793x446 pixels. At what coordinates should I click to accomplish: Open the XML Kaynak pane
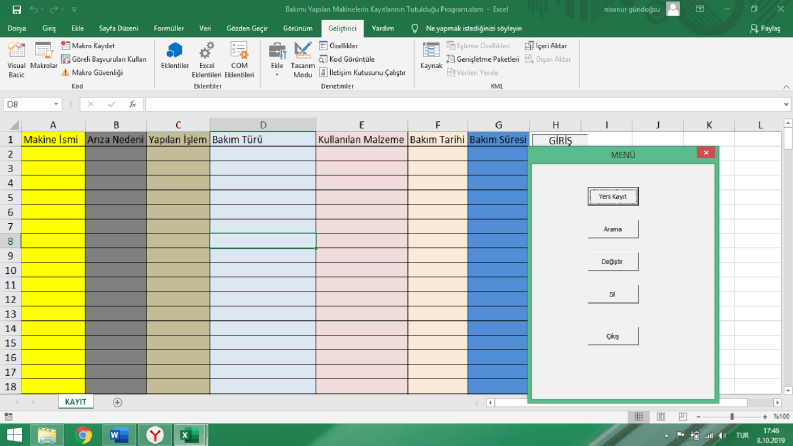(x=431, y=56)
